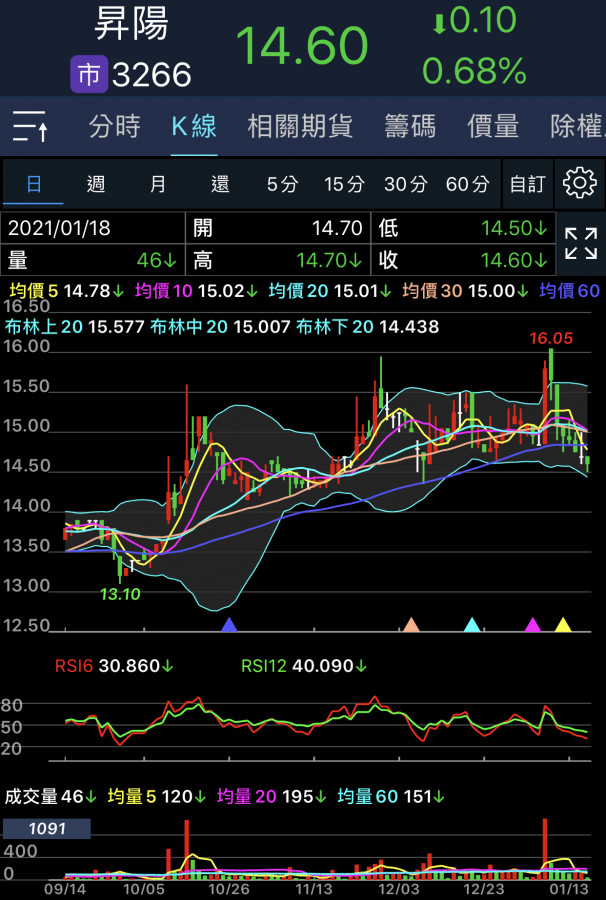Click the cyan triangle marker
Viewport: 606px width, 900px height.
click(472, 625)
